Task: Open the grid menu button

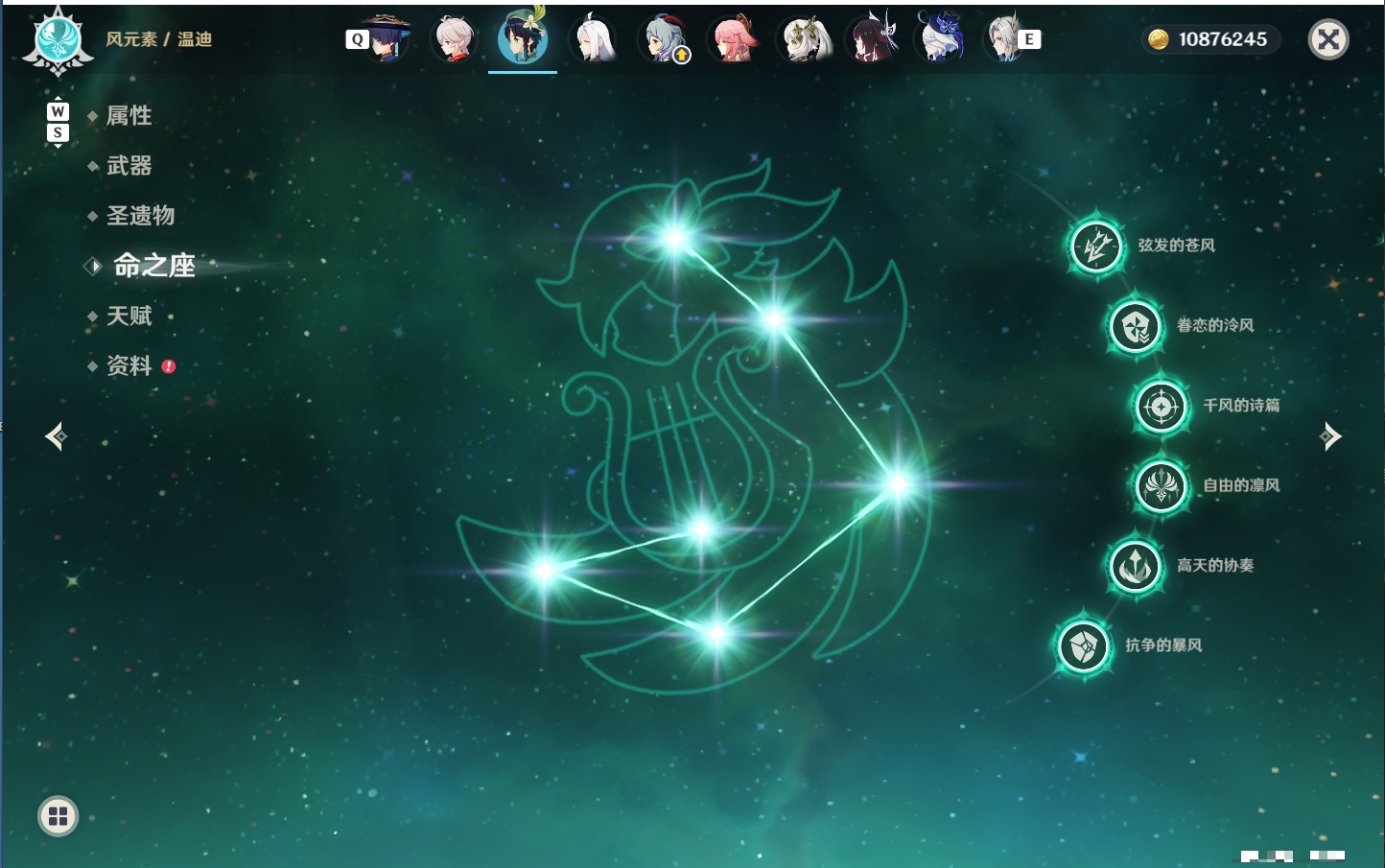Action: coord(58,816)
